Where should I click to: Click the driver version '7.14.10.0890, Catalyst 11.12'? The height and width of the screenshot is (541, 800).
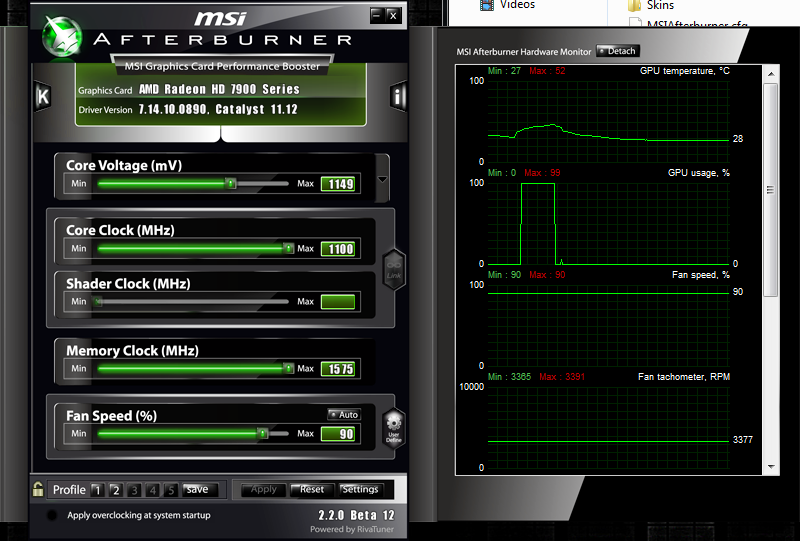[218, 109]
